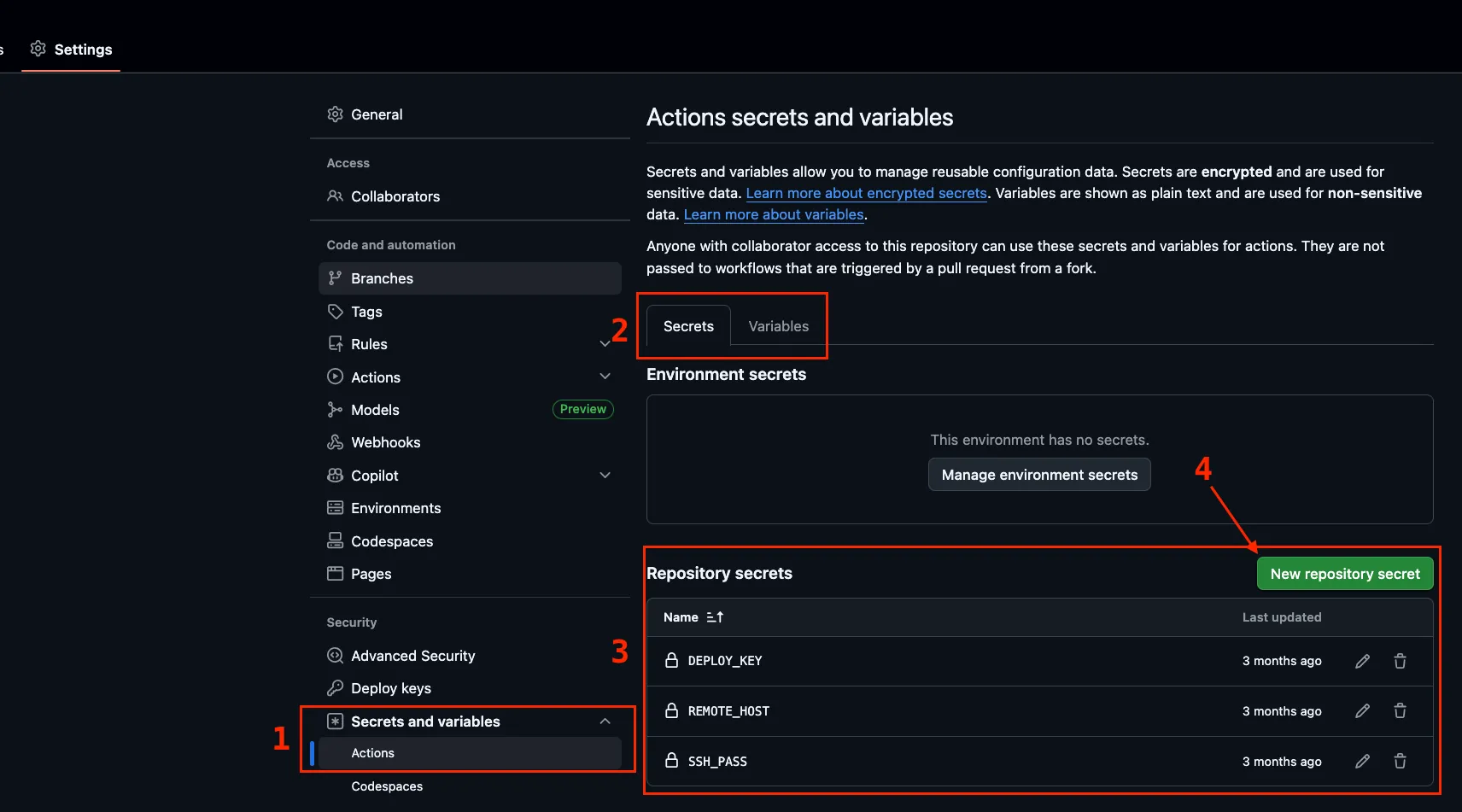Click the edit pencil for SSH_PASS

point(1362,762)
